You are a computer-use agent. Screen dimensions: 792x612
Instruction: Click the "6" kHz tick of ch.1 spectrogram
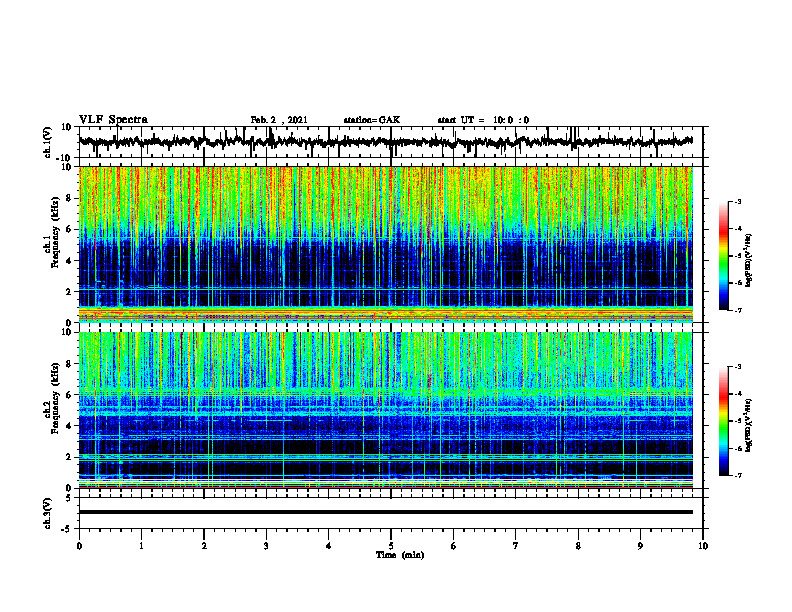[x=70, y=230]
